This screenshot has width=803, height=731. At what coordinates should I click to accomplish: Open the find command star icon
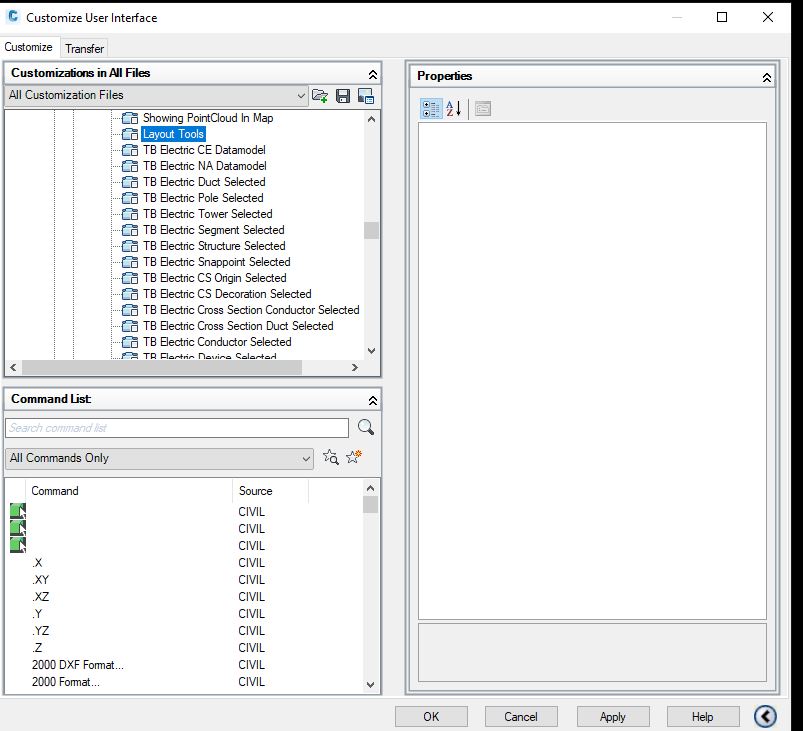330,457
